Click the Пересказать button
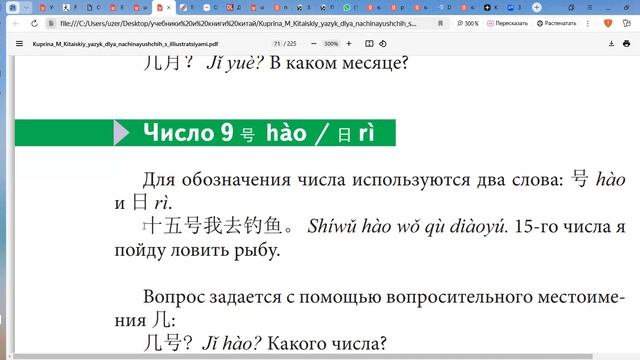This screenshot has width=640, height=360. 507,24
